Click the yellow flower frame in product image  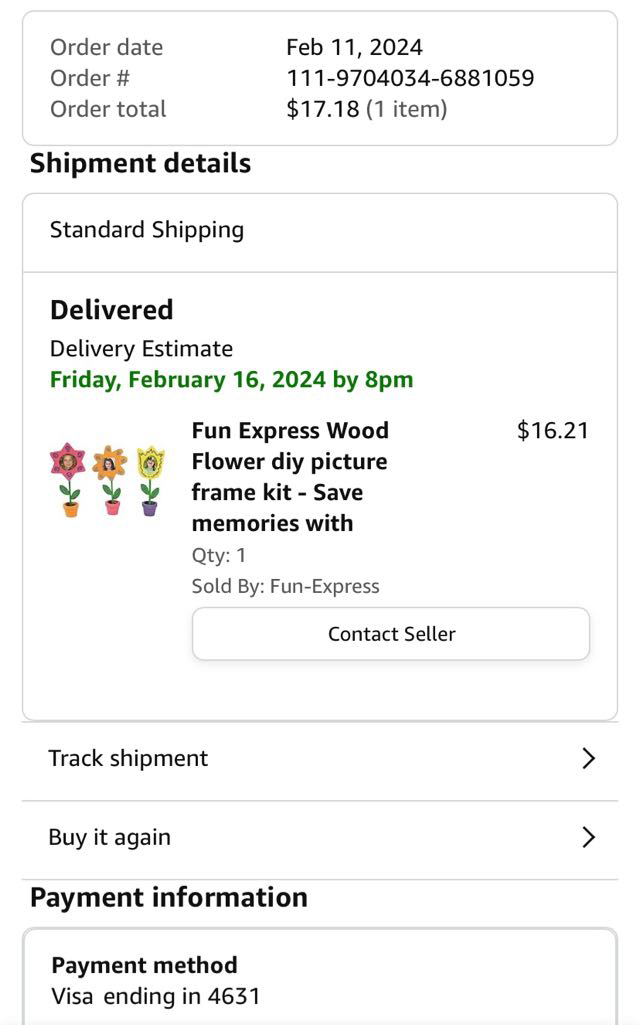point(150,463)
